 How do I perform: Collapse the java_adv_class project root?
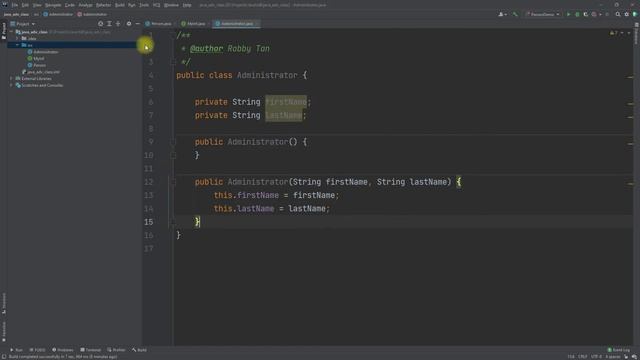(11, 32)
